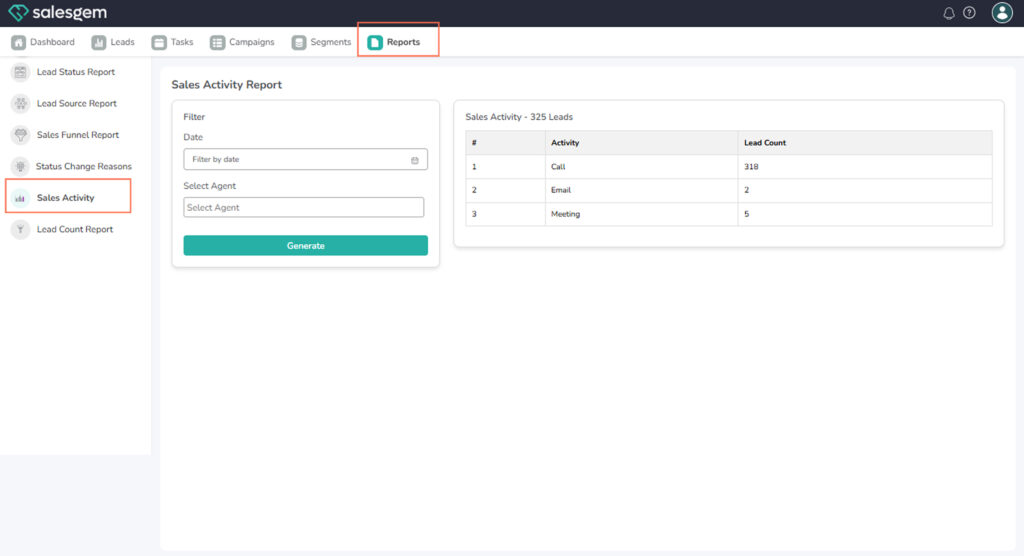Screen dimensions: 1024x556
Task: Open the Select Agent dropdown
Action: [303, 207]
